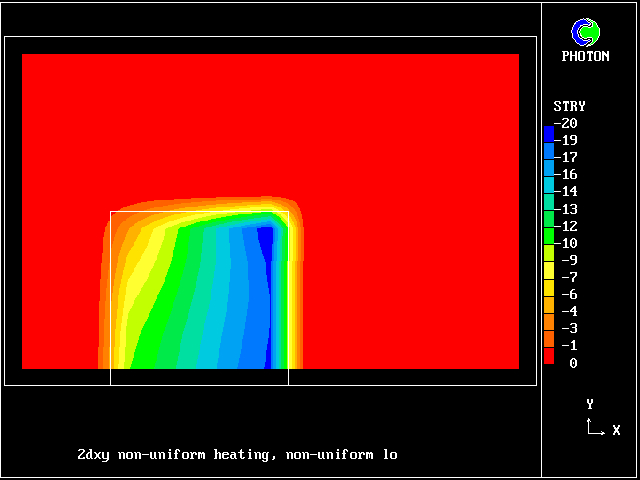The height and width of the screenshot is (480, 640).
Task: Click the PHOTON logo icon
Action: point(585,32)
